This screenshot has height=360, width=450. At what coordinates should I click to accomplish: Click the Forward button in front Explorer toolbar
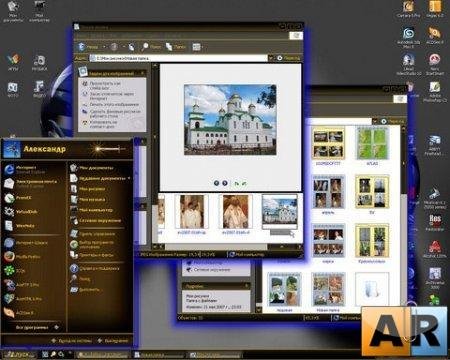point(114,47)
